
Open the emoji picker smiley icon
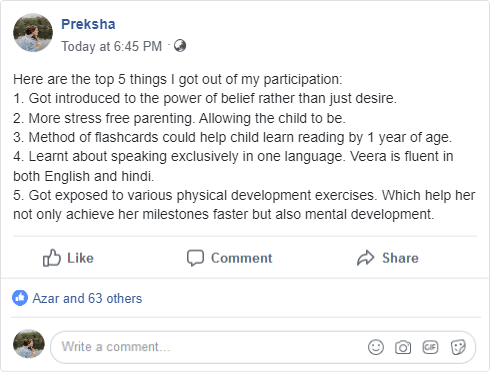(376, 347)
